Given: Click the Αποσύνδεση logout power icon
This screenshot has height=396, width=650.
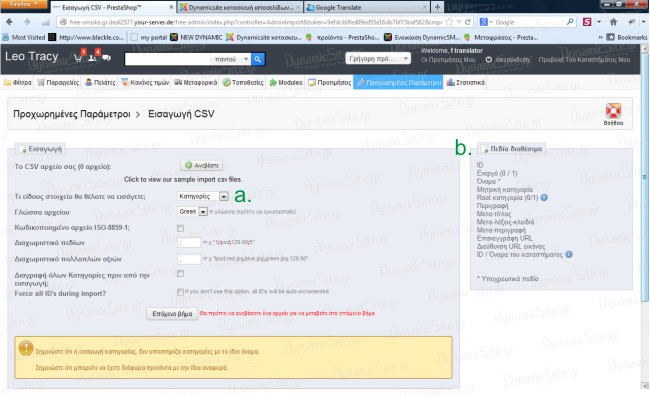Looking at the screenshot, I should [489, 60].
